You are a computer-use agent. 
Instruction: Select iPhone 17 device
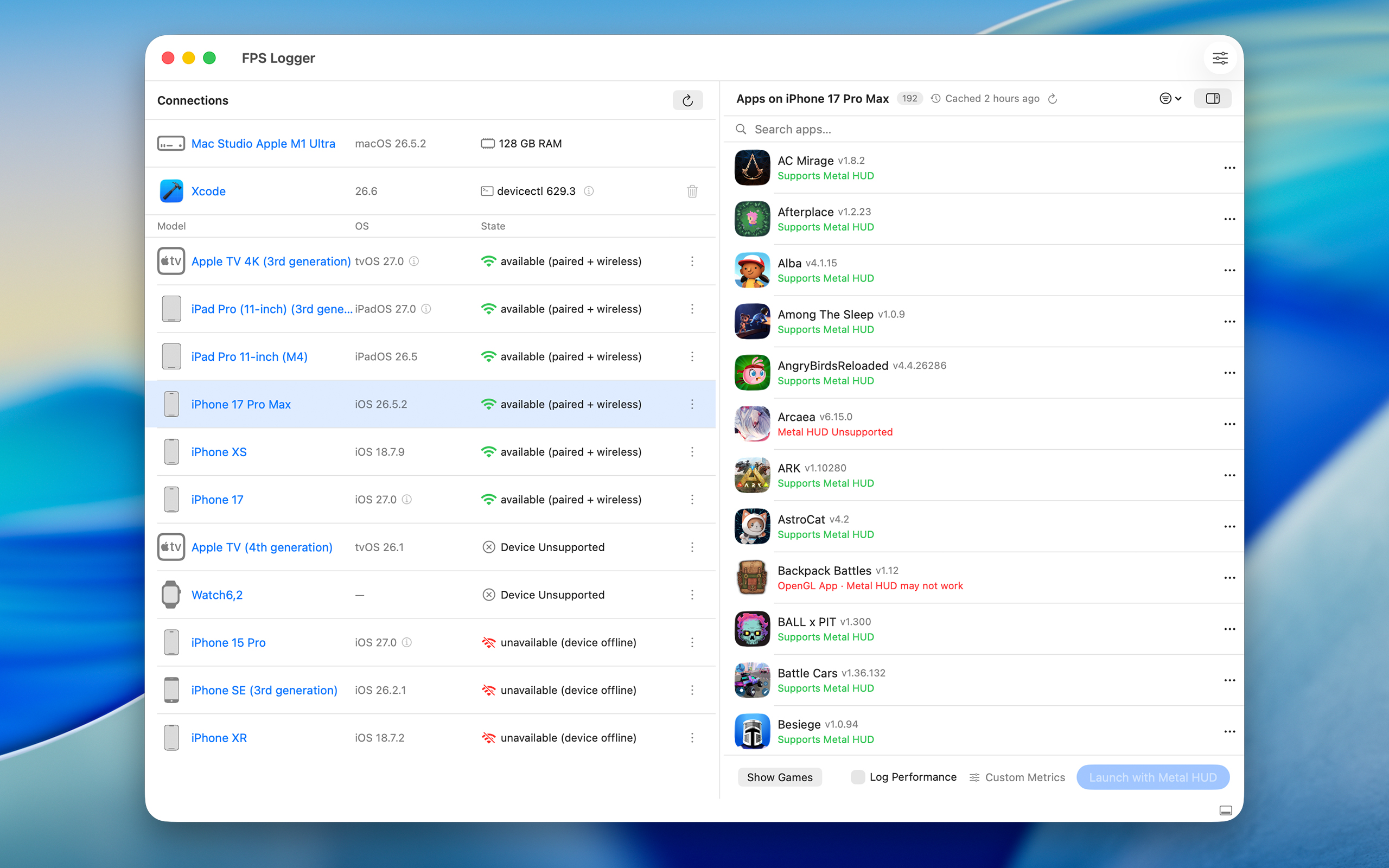pyautogui.click(x=217, y=500)
